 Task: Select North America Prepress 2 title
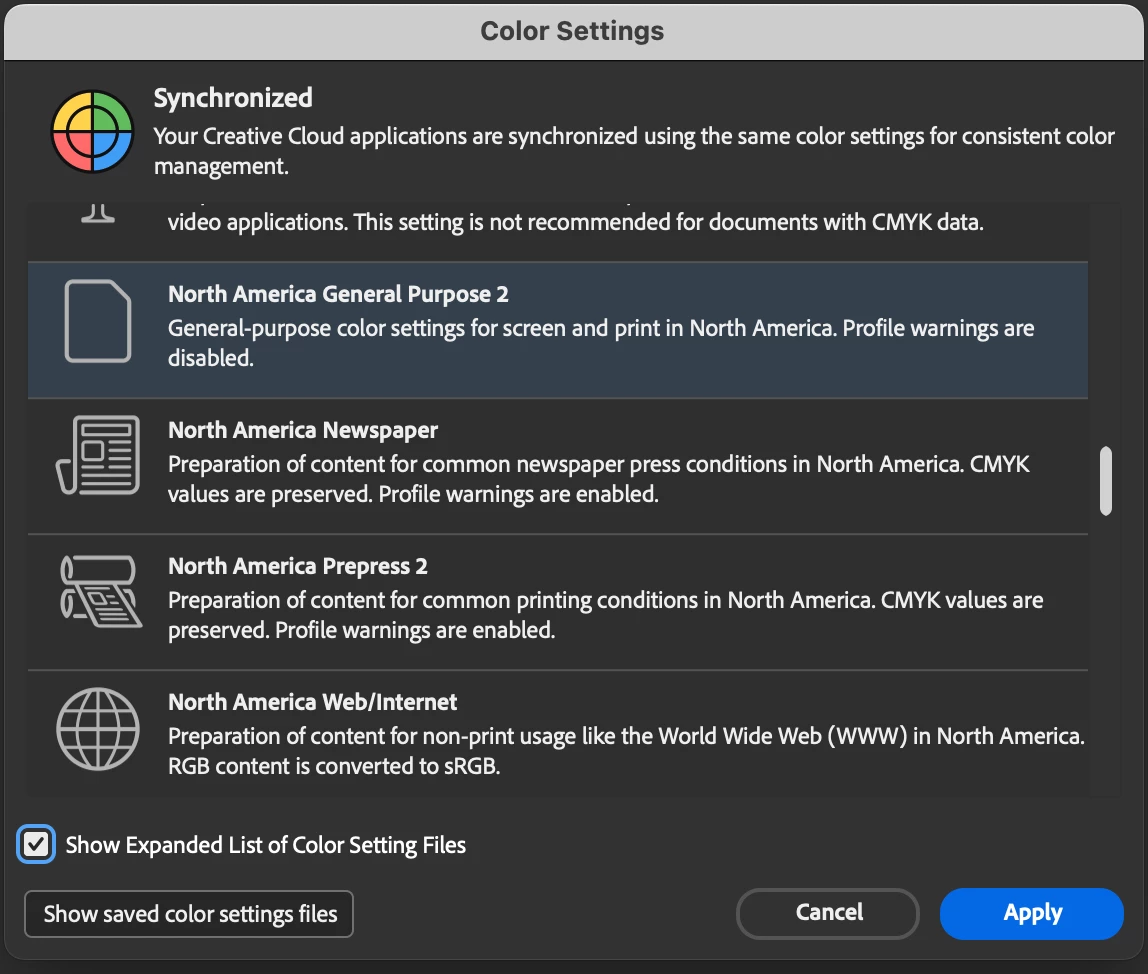[x=298, y=567]
